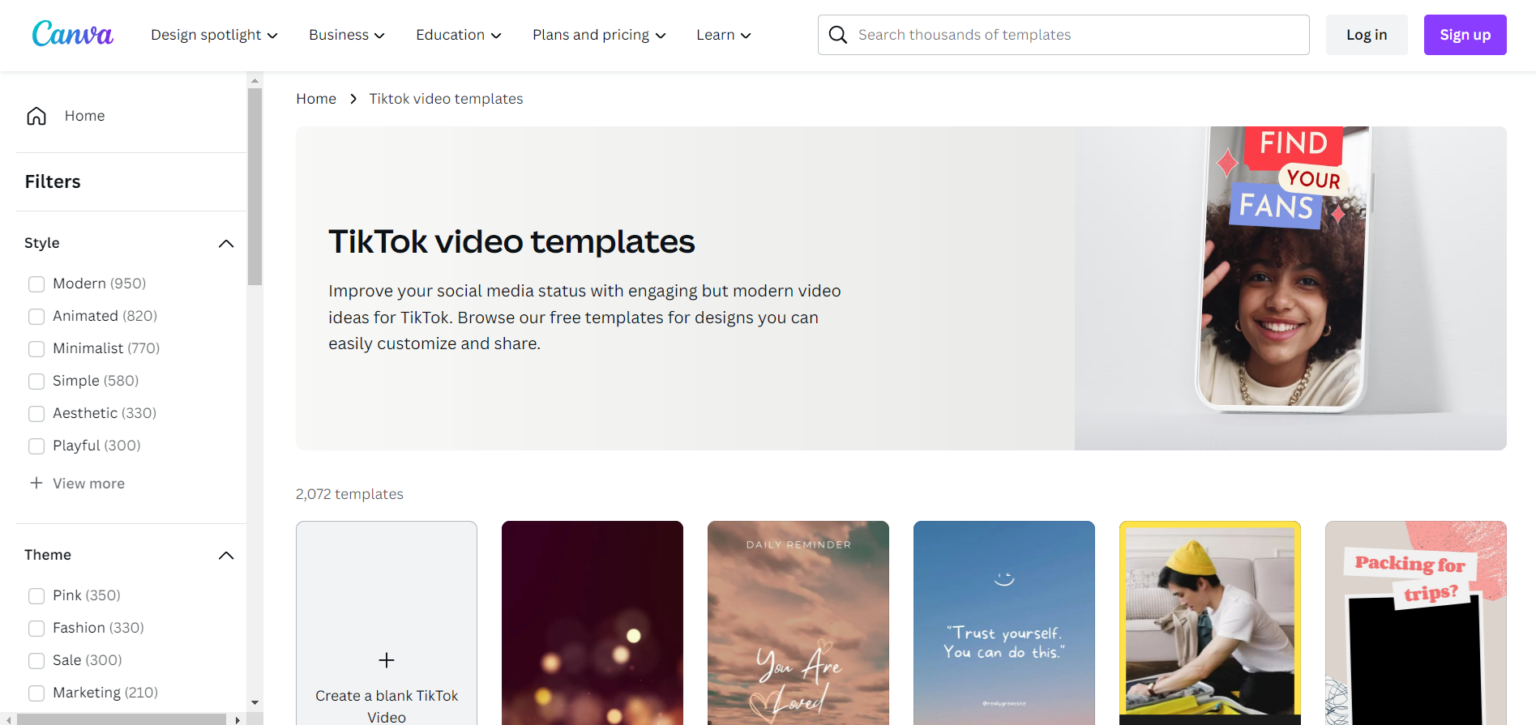Enable the Modern style filter
Image resolution: width=1536 pixels, height=725 pixels.
[x=36, y=283]
